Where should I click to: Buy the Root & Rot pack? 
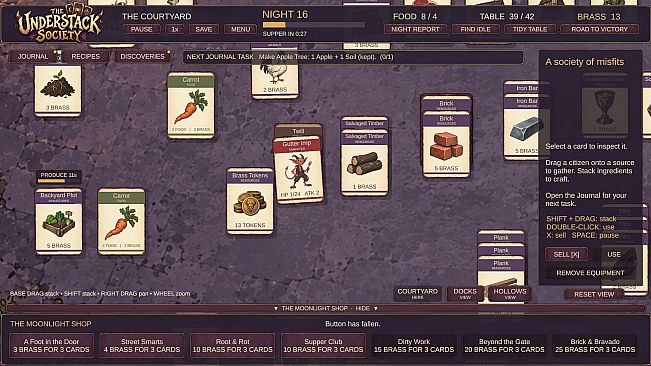[232, 346]
